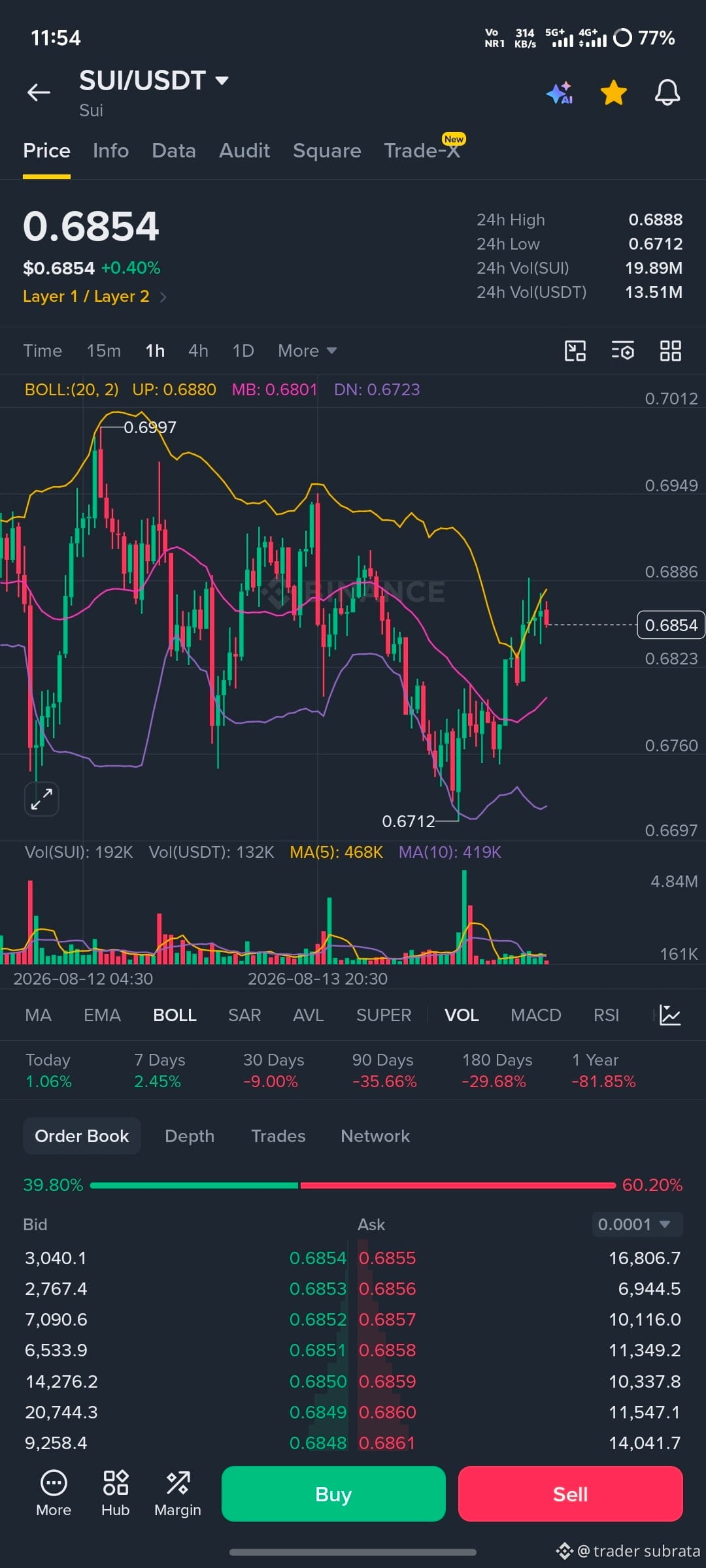Tap the red Sell button
The width and height of the screenshot is (706, 1568).
tap(571, 1494)
